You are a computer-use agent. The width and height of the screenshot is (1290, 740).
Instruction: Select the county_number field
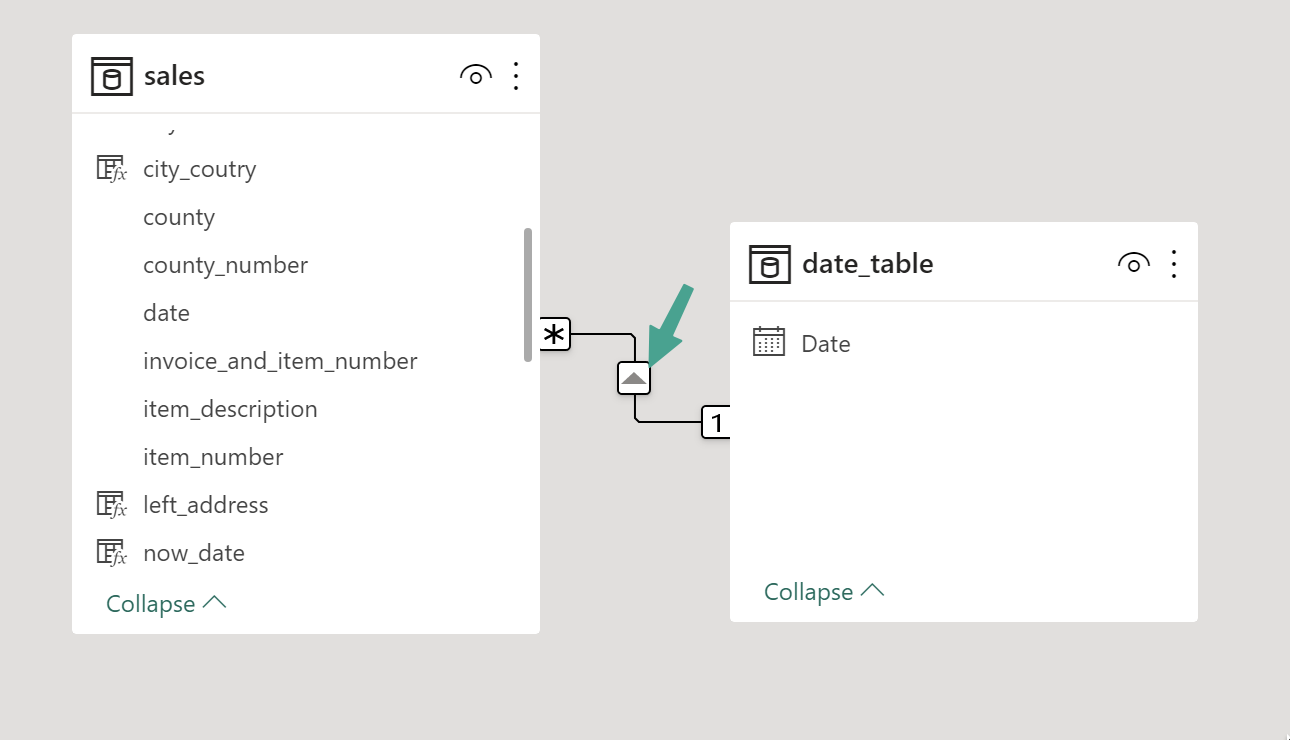coord(225,265)
